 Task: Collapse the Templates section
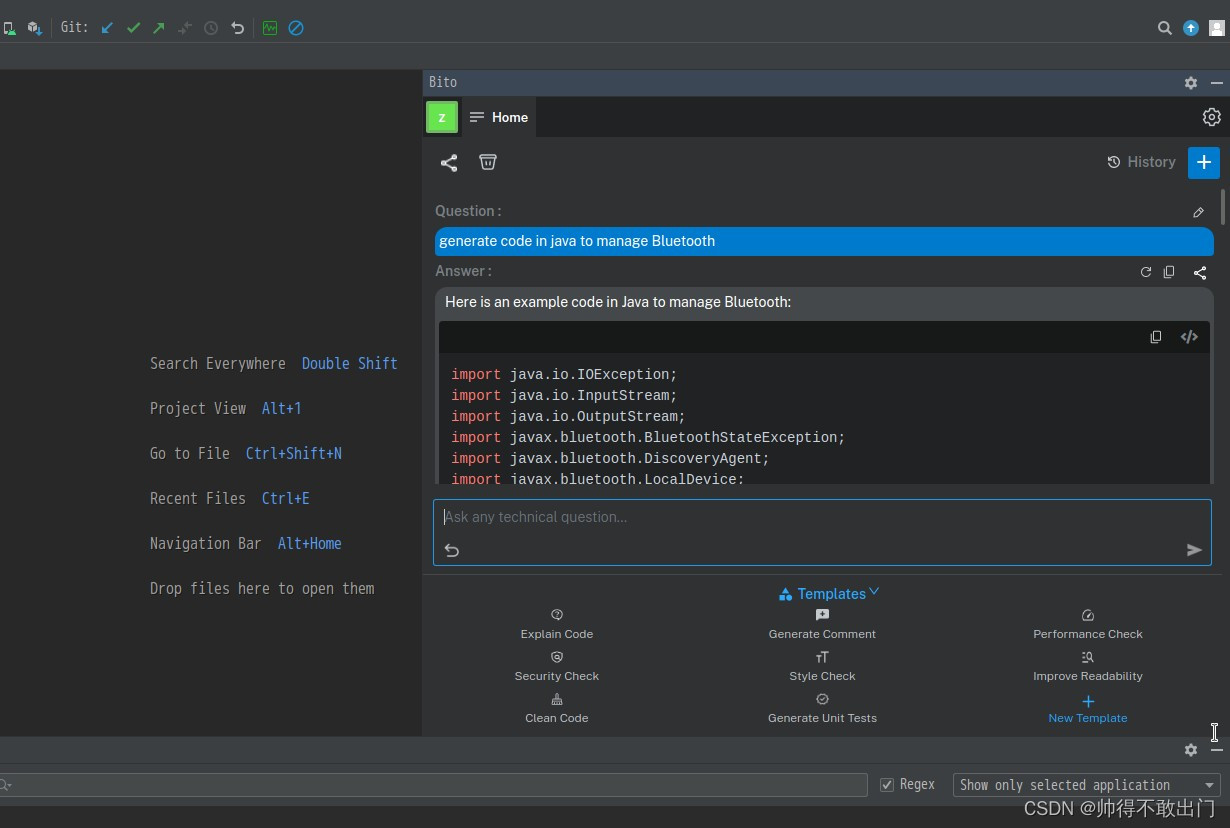(829, 594)
